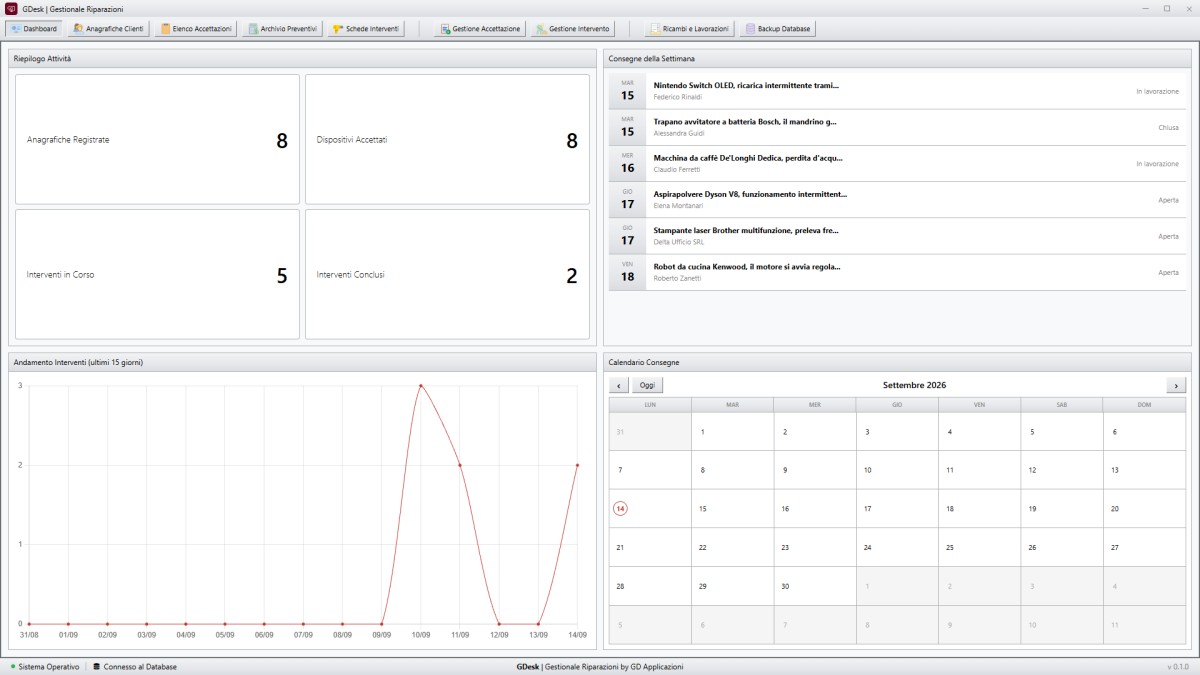Open Archivio Preventivi from the toolbar
1200x675 pixels.
[x=282, y=29]
